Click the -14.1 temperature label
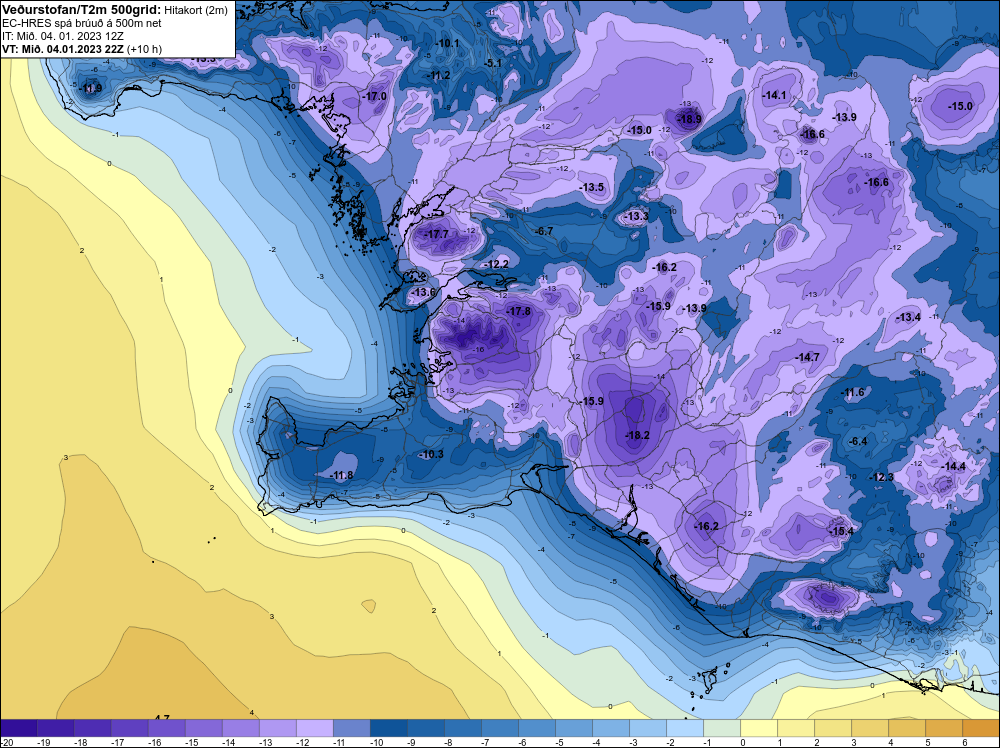The height and width of the screenshot is (748, 1000). tap(774, 95)
